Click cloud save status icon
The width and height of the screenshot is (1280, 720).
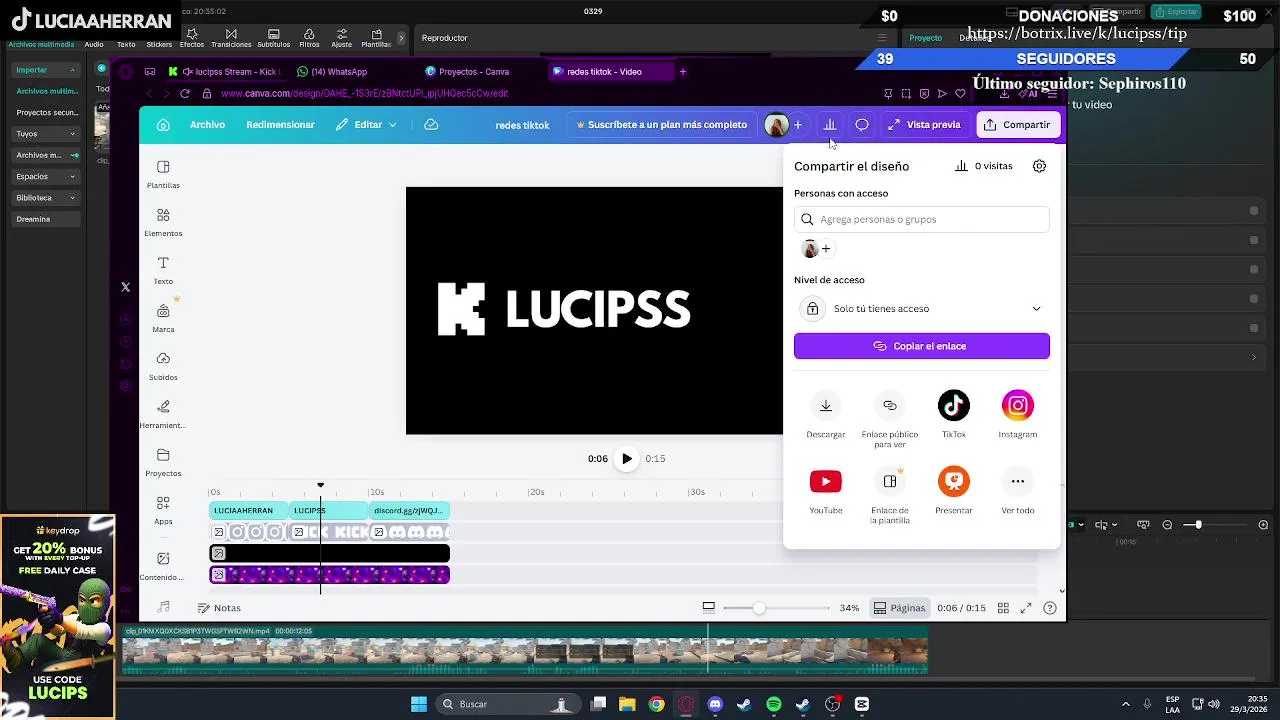pos(431,125)
